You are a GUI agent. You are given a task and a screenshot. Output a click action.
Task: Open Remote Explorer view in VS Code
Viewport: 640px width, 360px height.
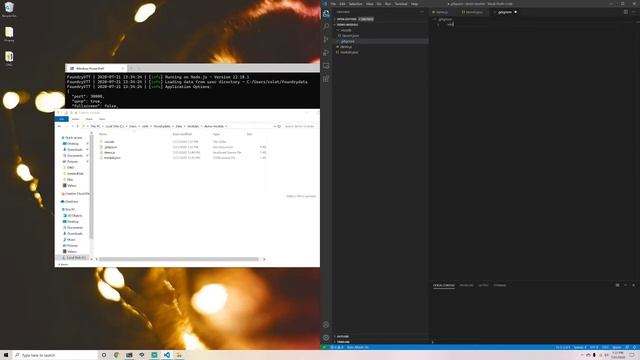point(326,66)
